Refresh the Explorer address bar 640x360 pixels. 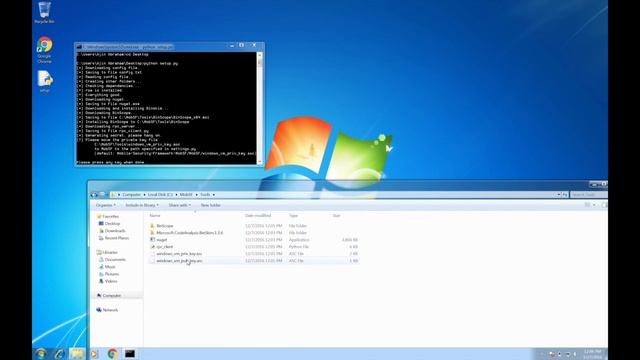tap(565, 195)
